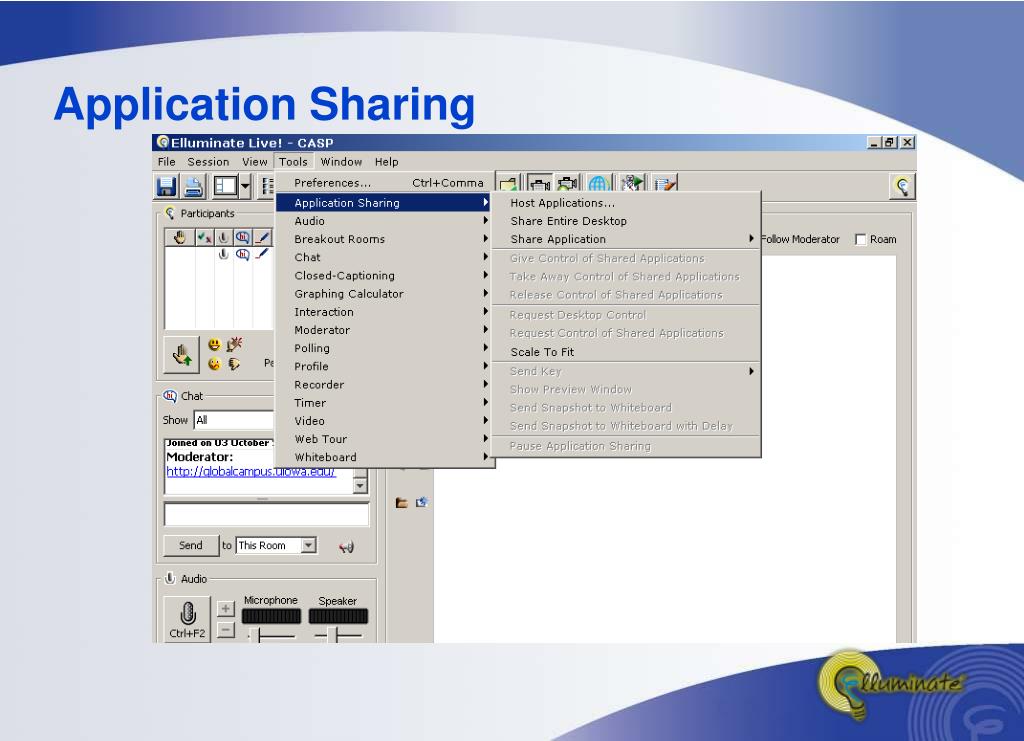Click the applause clapping hands icon
Image resolution: width=1024 pixels, height=741 pixels.
point(234,344)
